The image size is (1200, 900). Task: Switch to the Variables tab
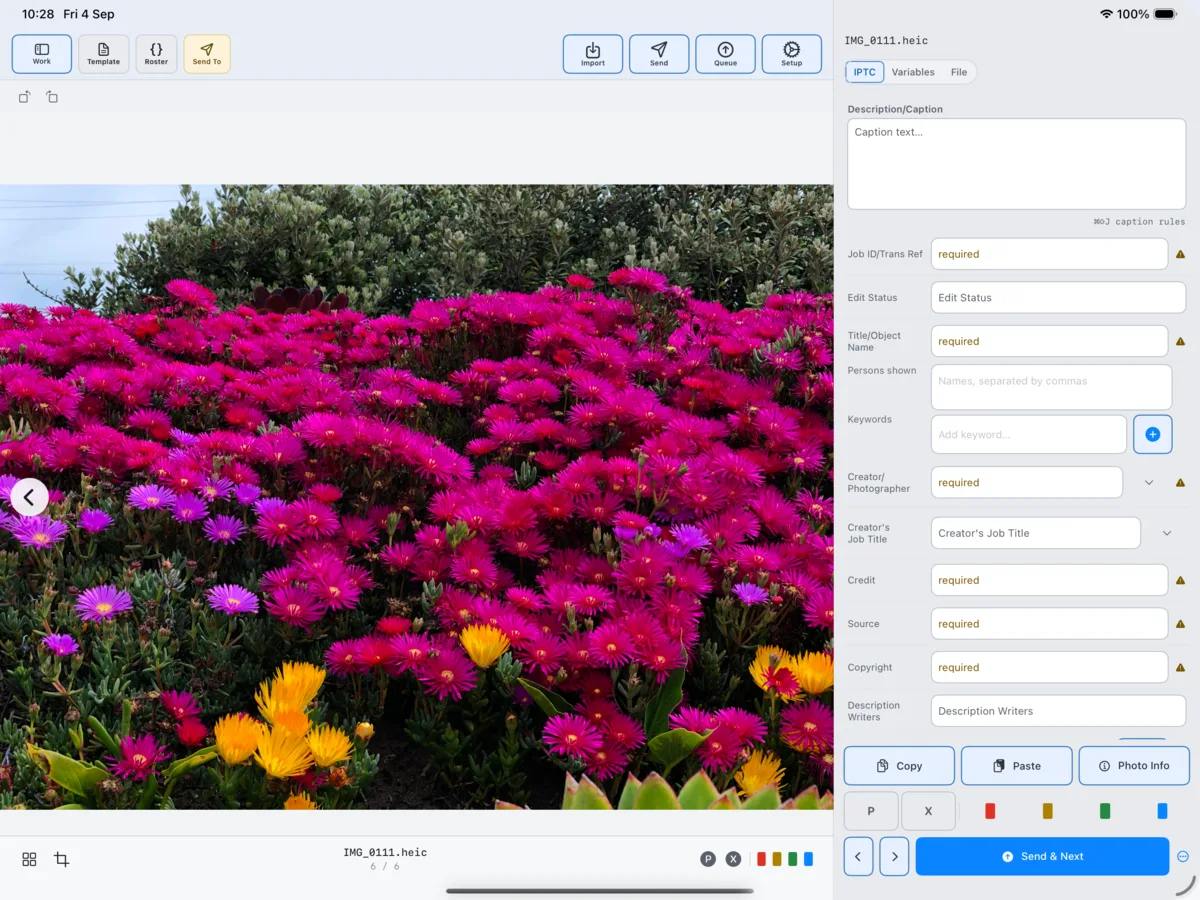coord(913,72)
